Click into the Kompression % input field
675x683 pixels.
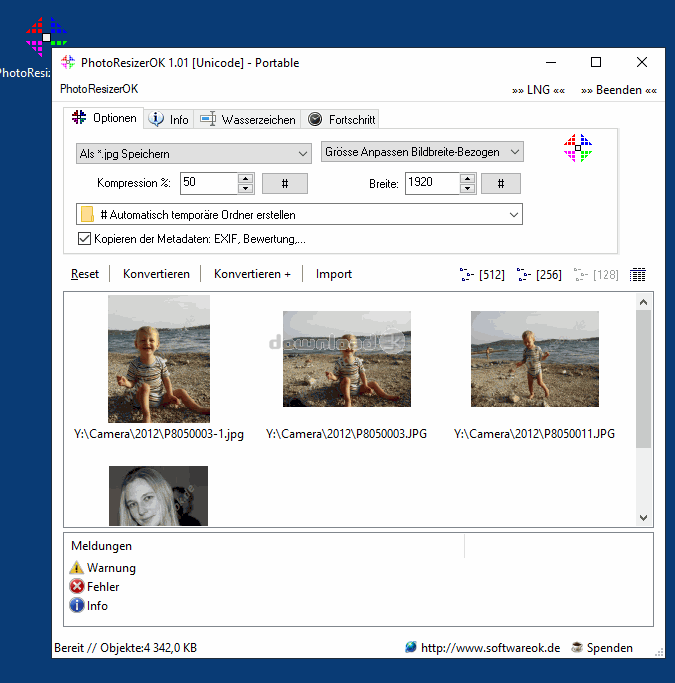coord(209,183)
